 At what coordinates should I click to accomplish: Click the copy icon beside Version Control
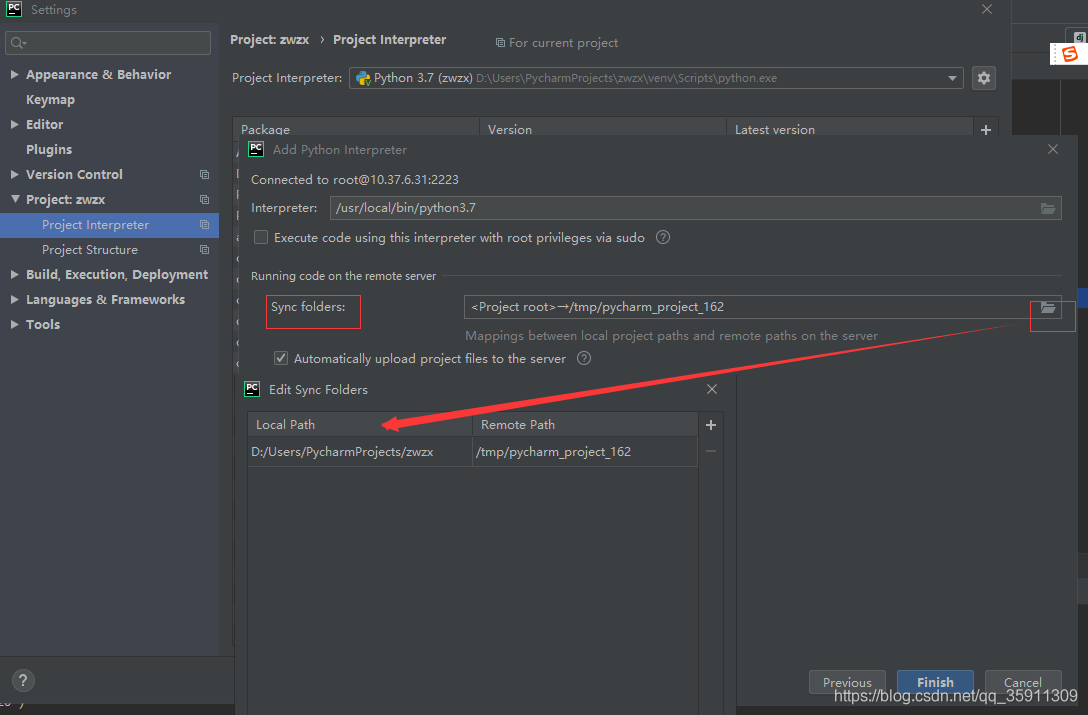[x=204, y=174]
